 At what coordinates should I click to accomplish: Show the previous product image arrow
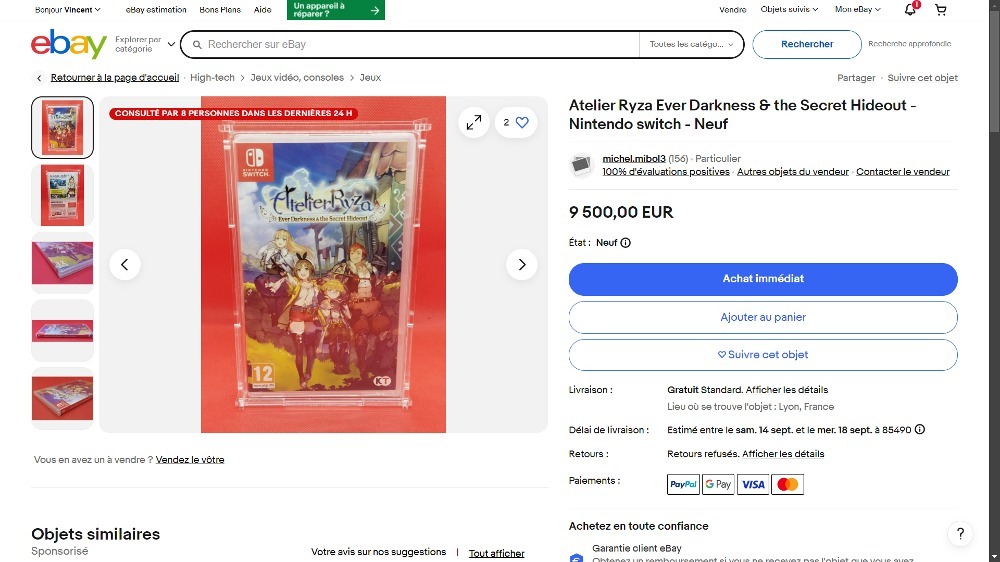point(124,264)
